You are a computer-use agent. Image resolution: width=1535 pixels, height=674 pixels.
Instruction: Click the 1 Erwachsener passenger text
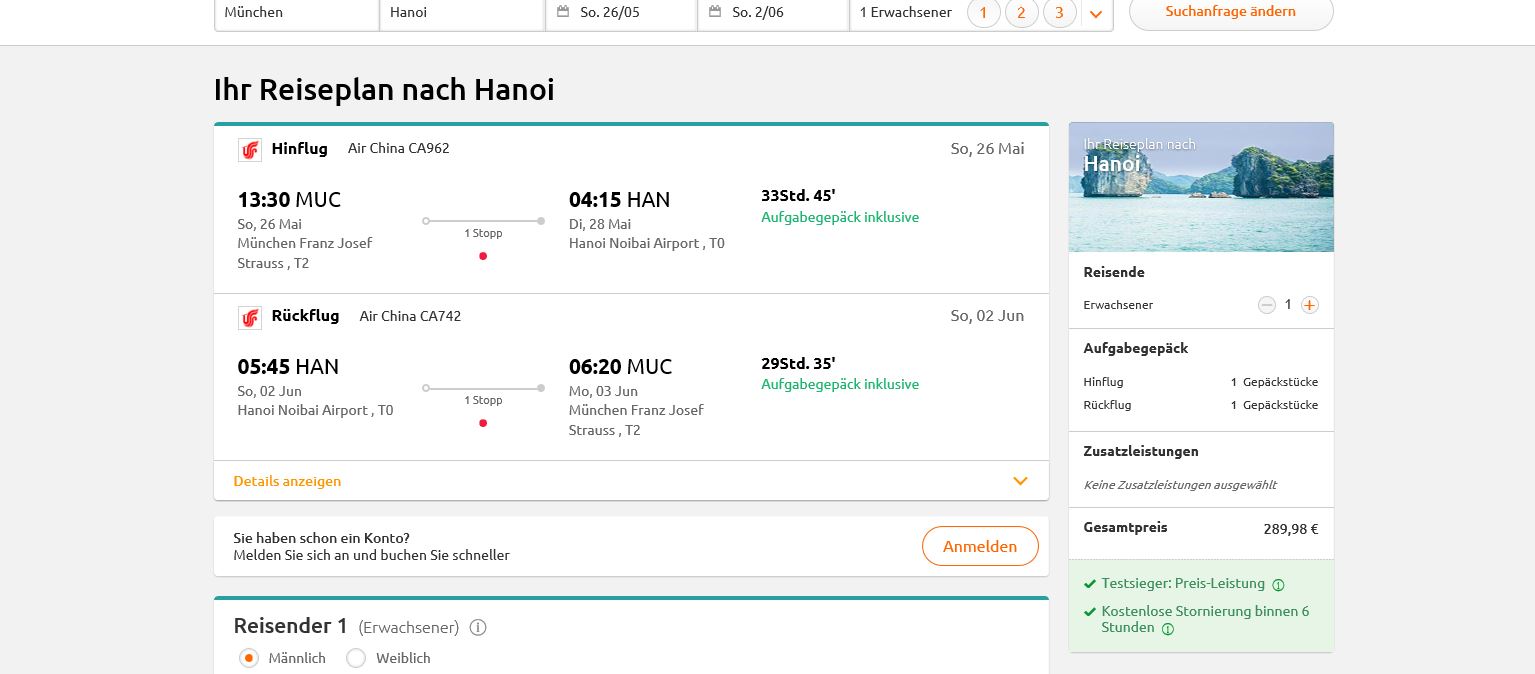(906, 12)
